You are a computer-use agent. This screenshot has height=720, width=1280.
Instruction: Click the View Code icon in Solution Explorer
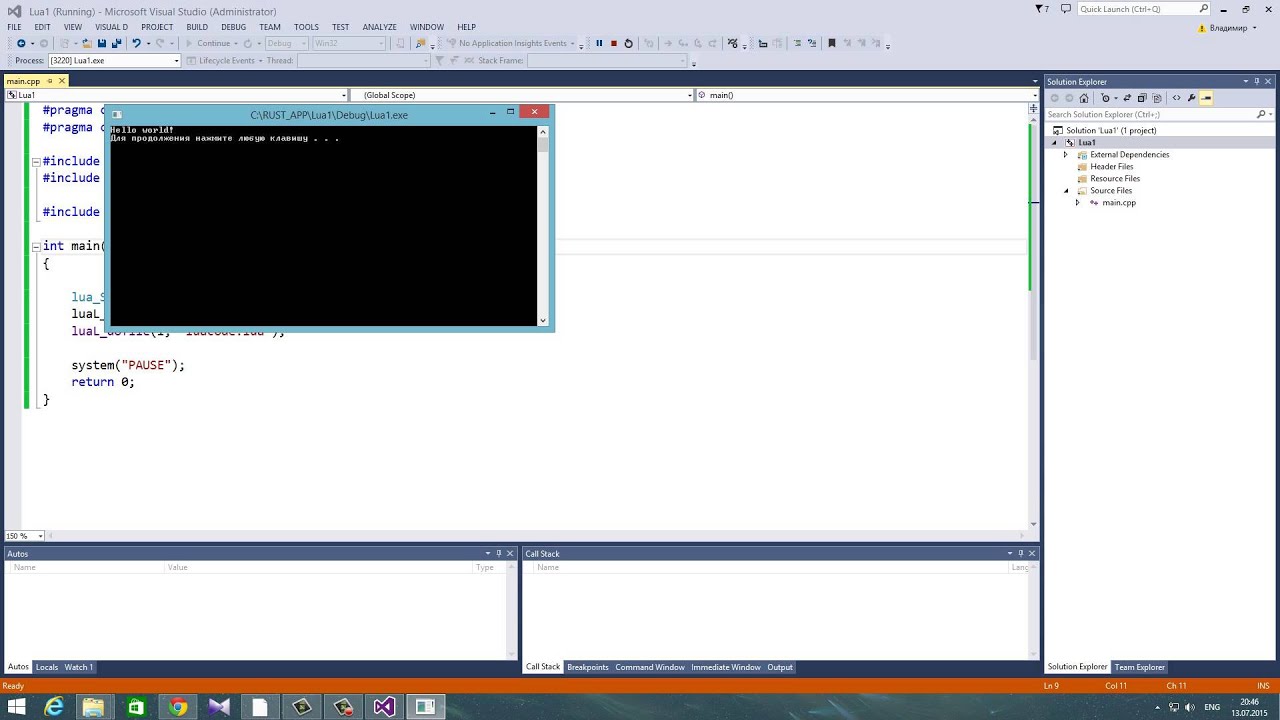1176,98
